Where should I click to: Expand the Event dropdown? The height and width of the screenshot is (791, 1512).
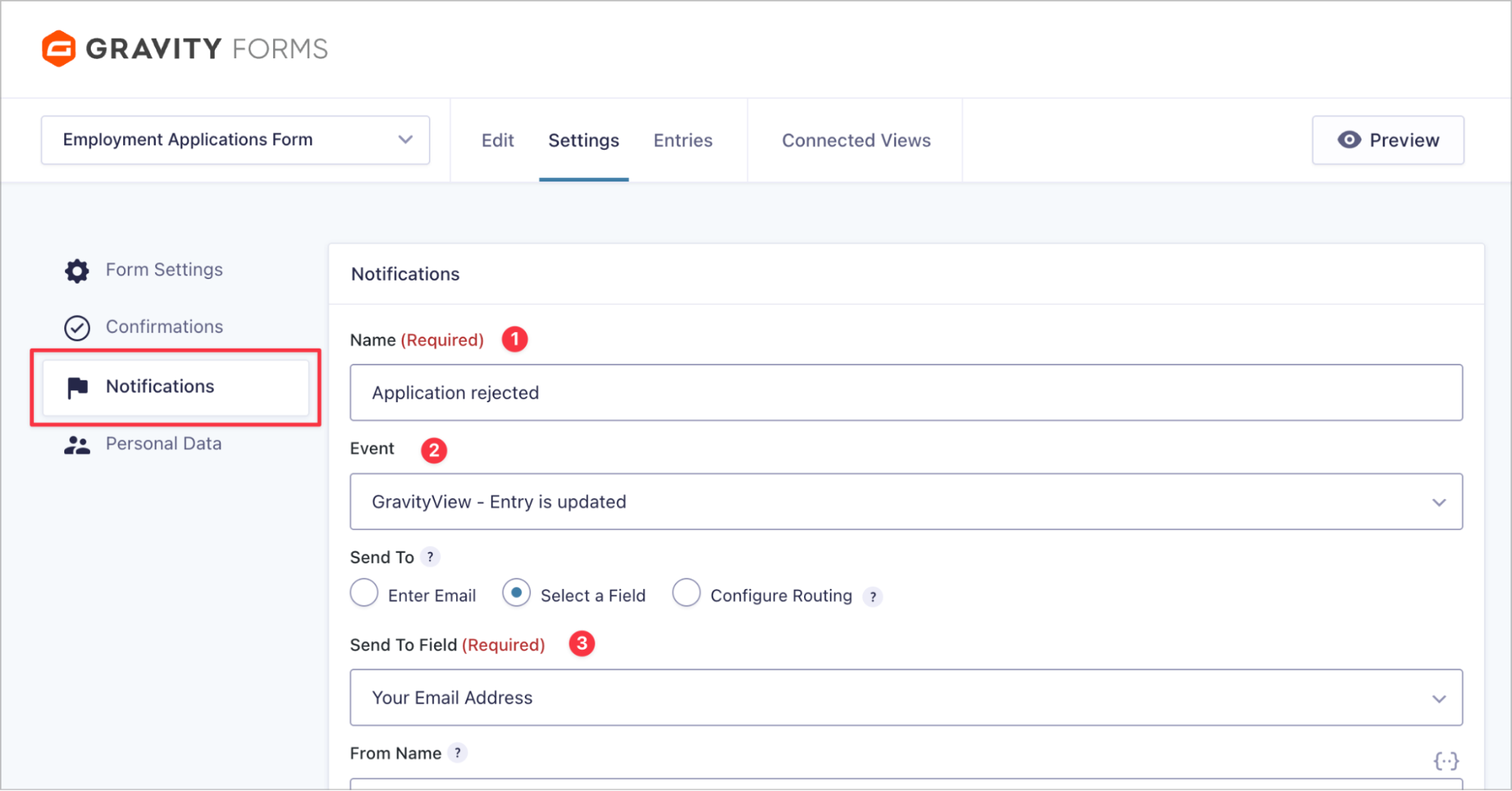tap(905, 502)
